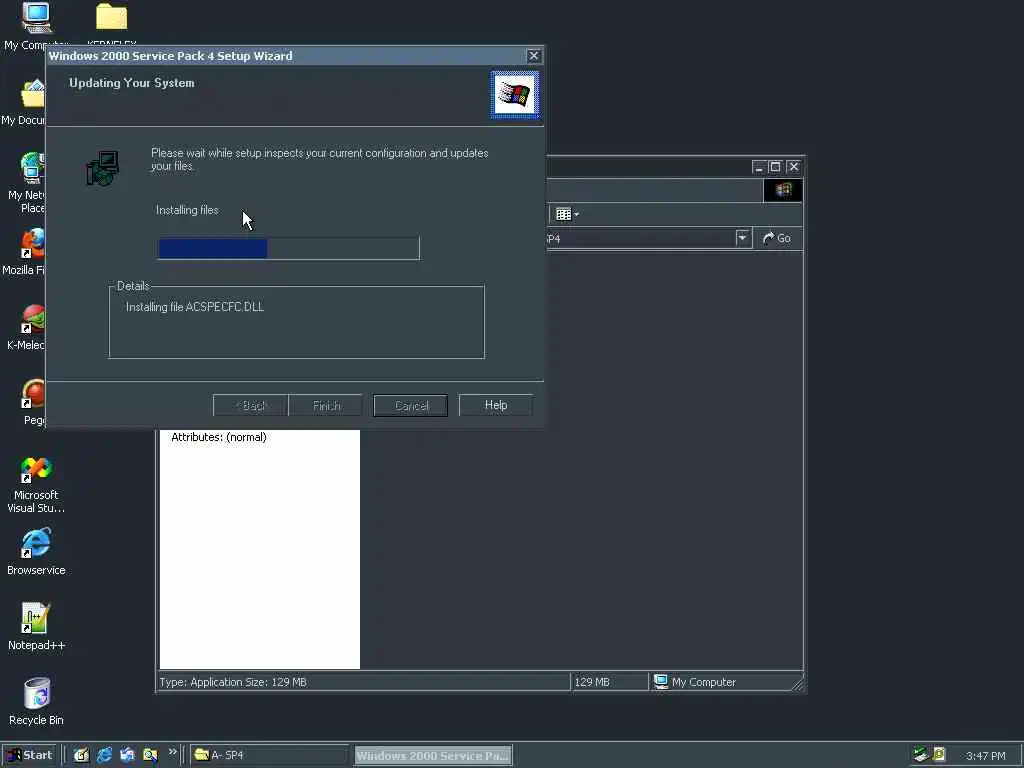Click the network tray icon
The image size is (1024, 768).
pyautogui.click(x=921, y=754)
